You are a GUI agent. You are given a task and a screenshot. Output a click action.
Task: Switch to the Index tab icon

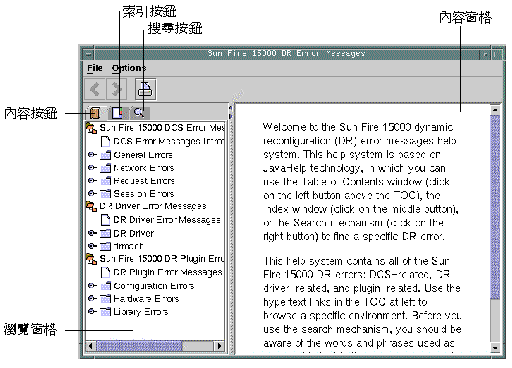pyautogui.click(x=117, y=113)
